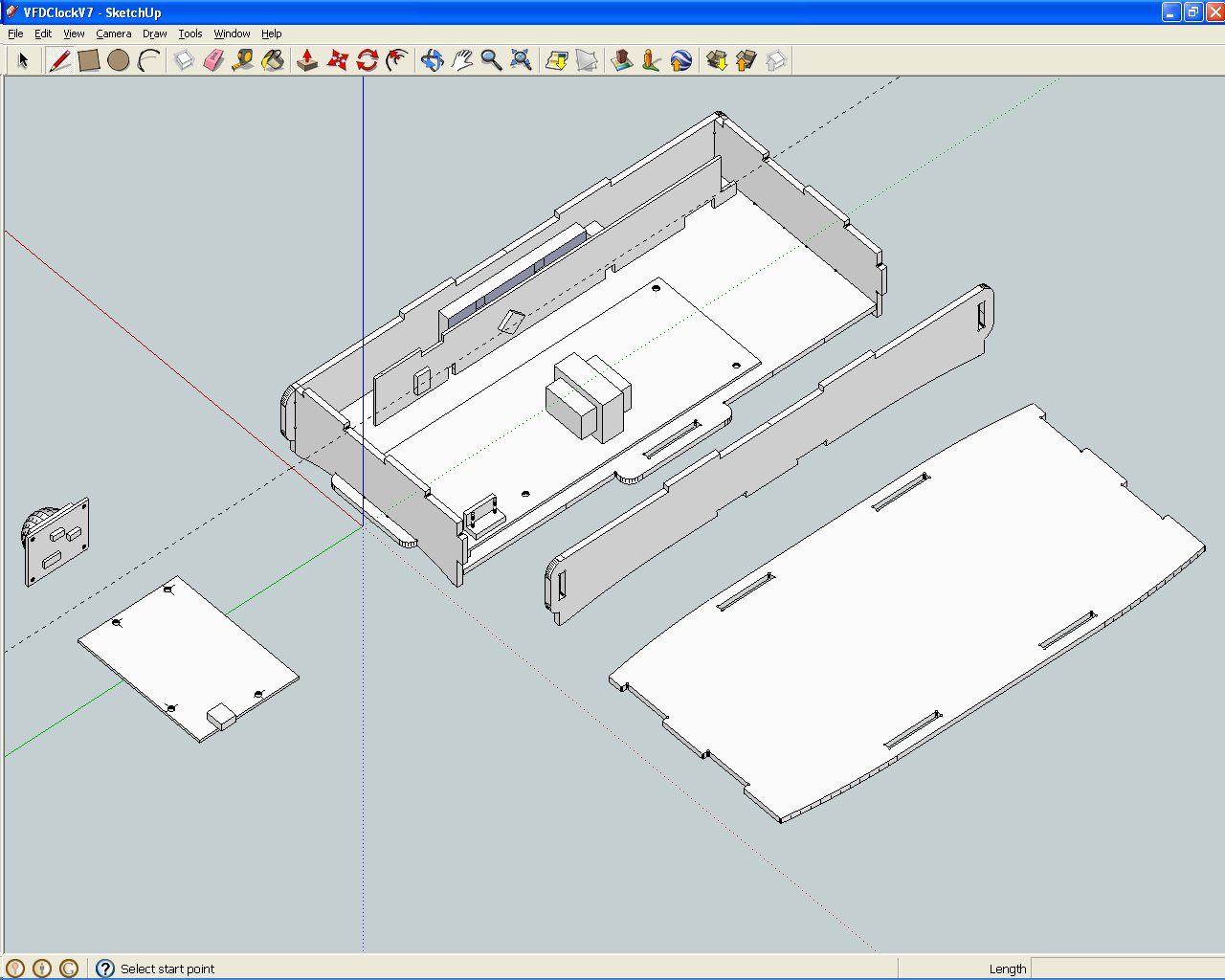This screenshot has height=980, width=1225.
Task: Click the Toggle Terrain icon
Action: coord(587,60)
